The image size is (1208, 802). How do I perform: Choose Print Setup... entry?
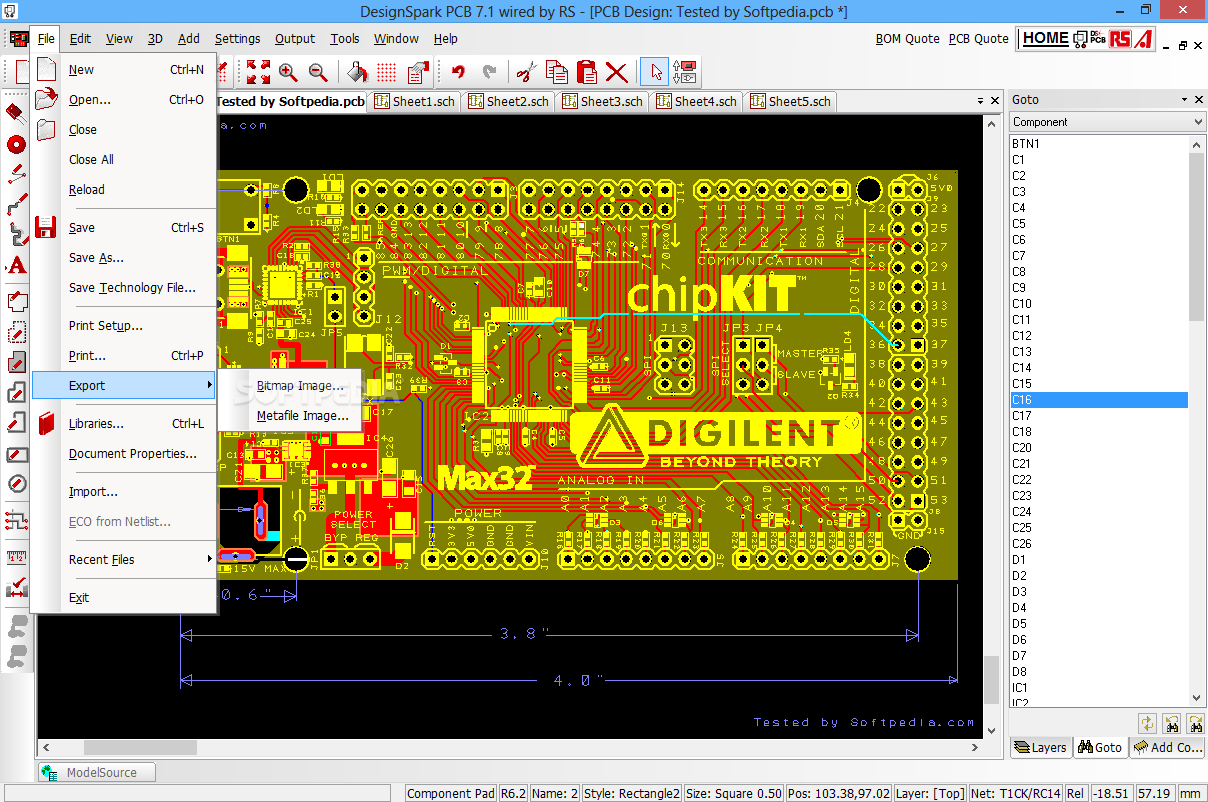click(123, 326)
